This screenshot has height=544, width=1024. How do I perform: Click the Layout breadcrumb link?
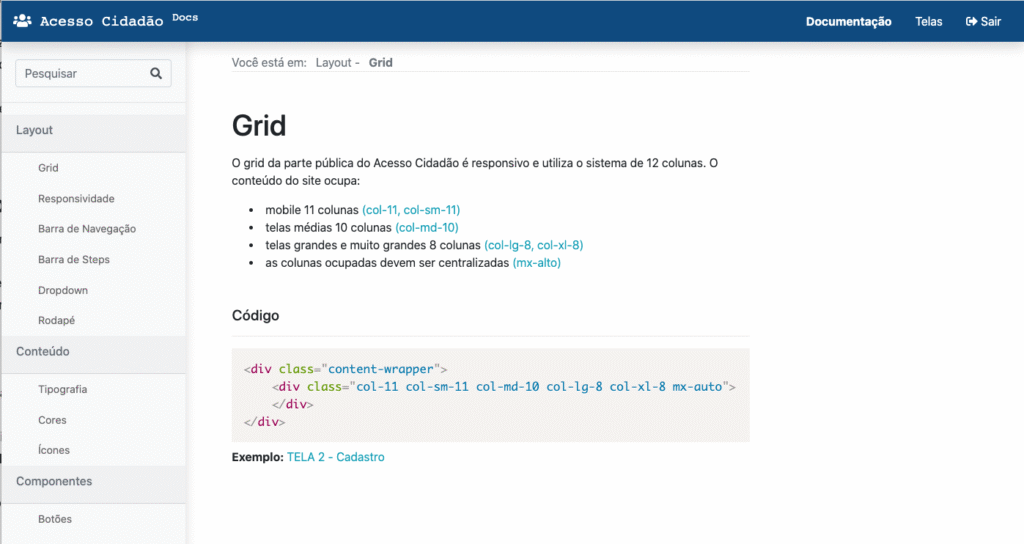tap(333, 62)
